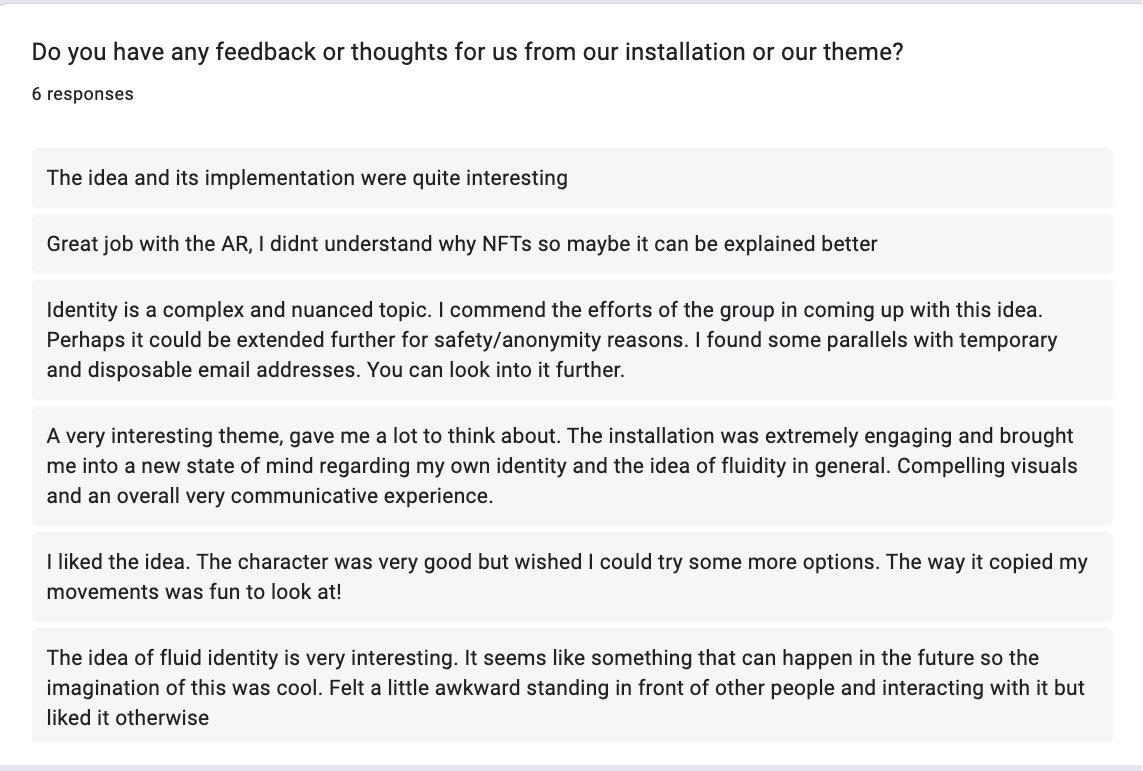Click the sentence "You can look into it further."
Screen dimensions: 1143x771
pyautogui.click(x=496, y=370)
